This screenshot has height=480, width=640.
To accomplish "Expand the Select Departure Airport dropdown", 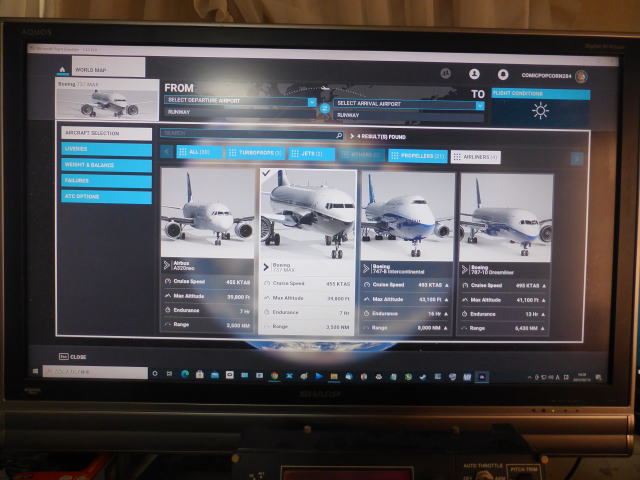I will [x=240, y=101].
